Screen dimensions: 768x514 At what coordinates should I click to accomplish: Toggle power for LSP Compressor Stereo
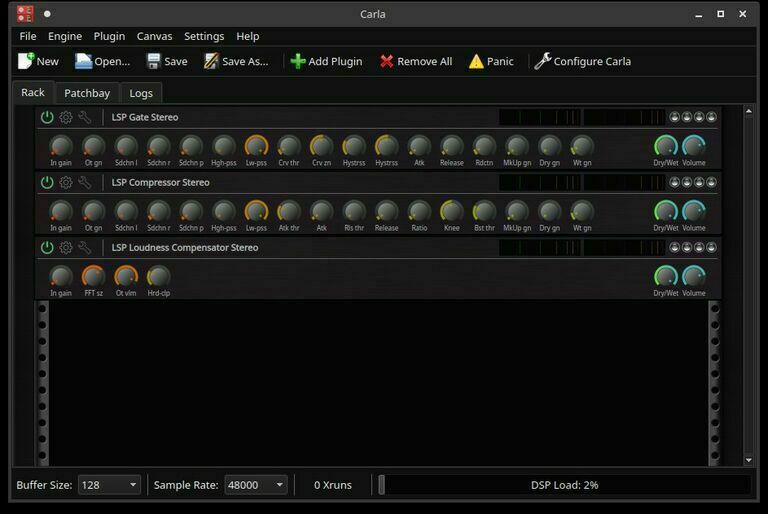47,182
